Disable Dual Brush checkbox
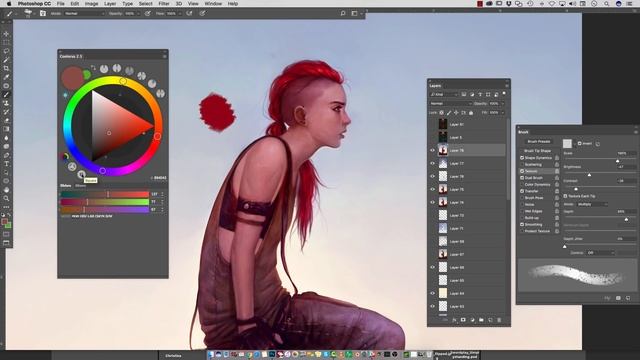Image resolution: width=640 pixels, height=360 pixels. pyautogui.click(x=522, y=178)
